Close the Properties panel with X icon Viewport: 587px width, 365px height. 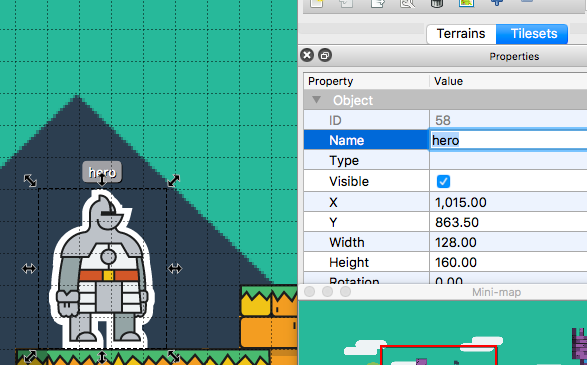pyautogui.click(x=307, y=55)
